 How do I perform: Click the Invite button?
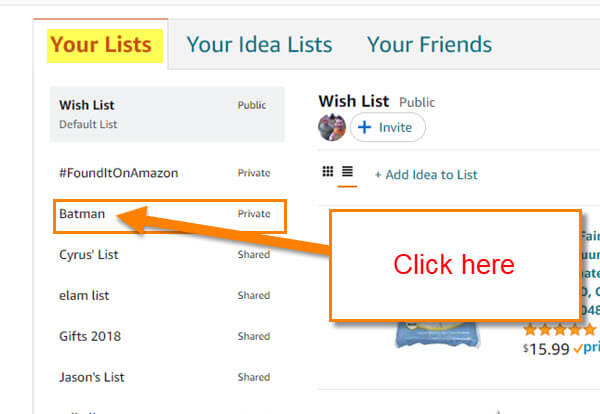coord(388,127)
